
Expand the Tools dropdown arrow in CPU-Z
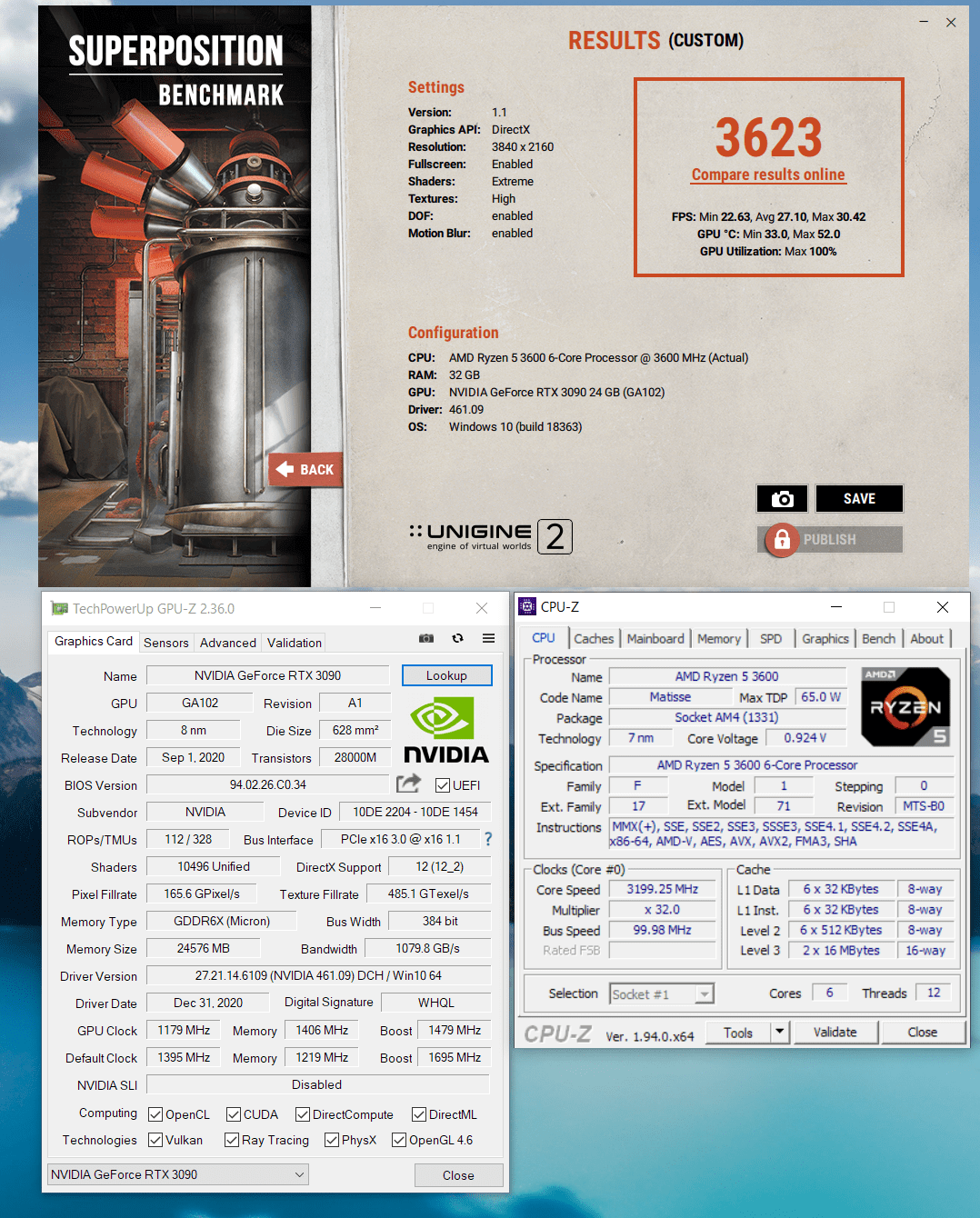point(779,1032)
